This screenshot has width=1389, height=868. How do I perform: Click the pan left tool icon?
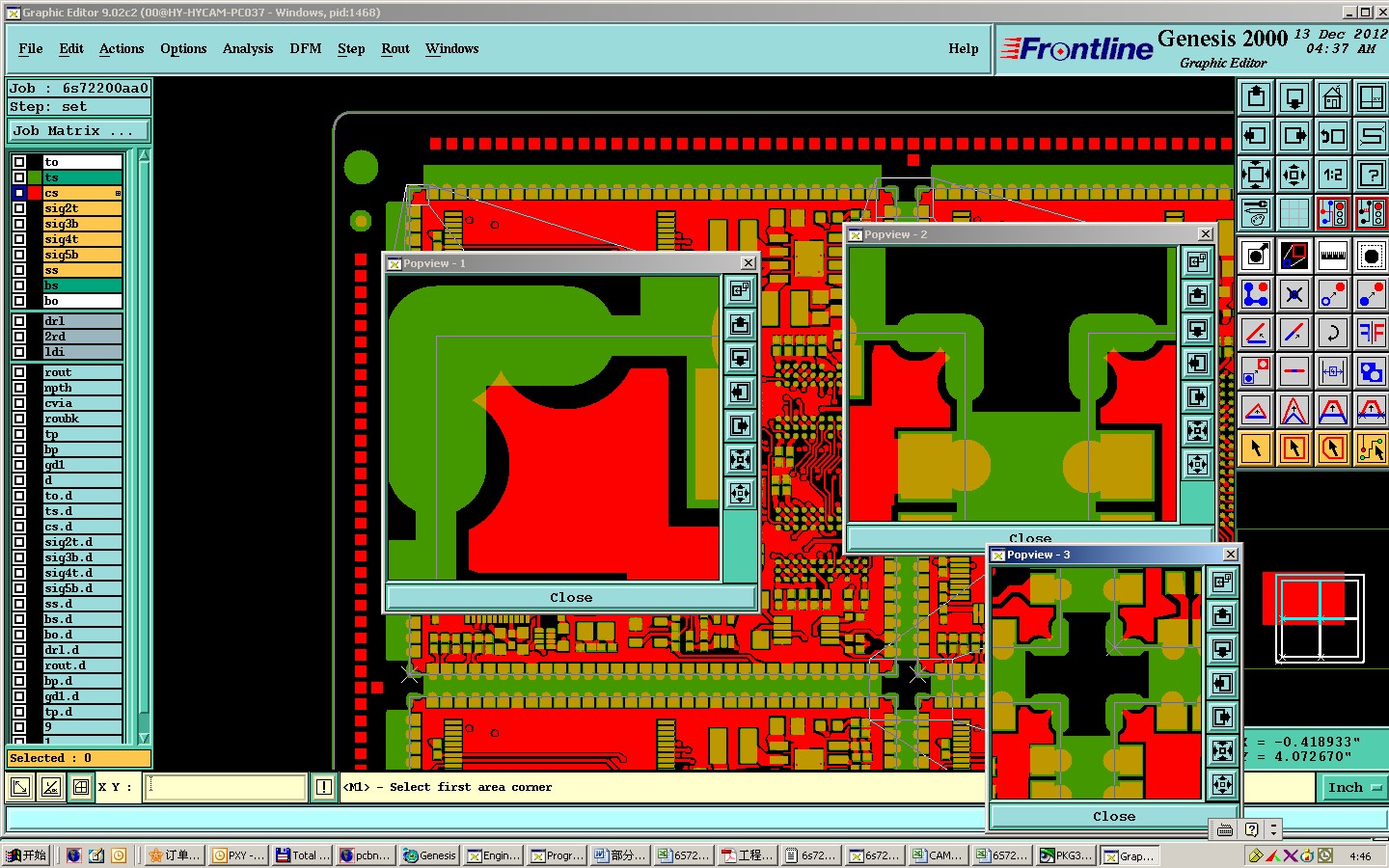pos(1256,136)
